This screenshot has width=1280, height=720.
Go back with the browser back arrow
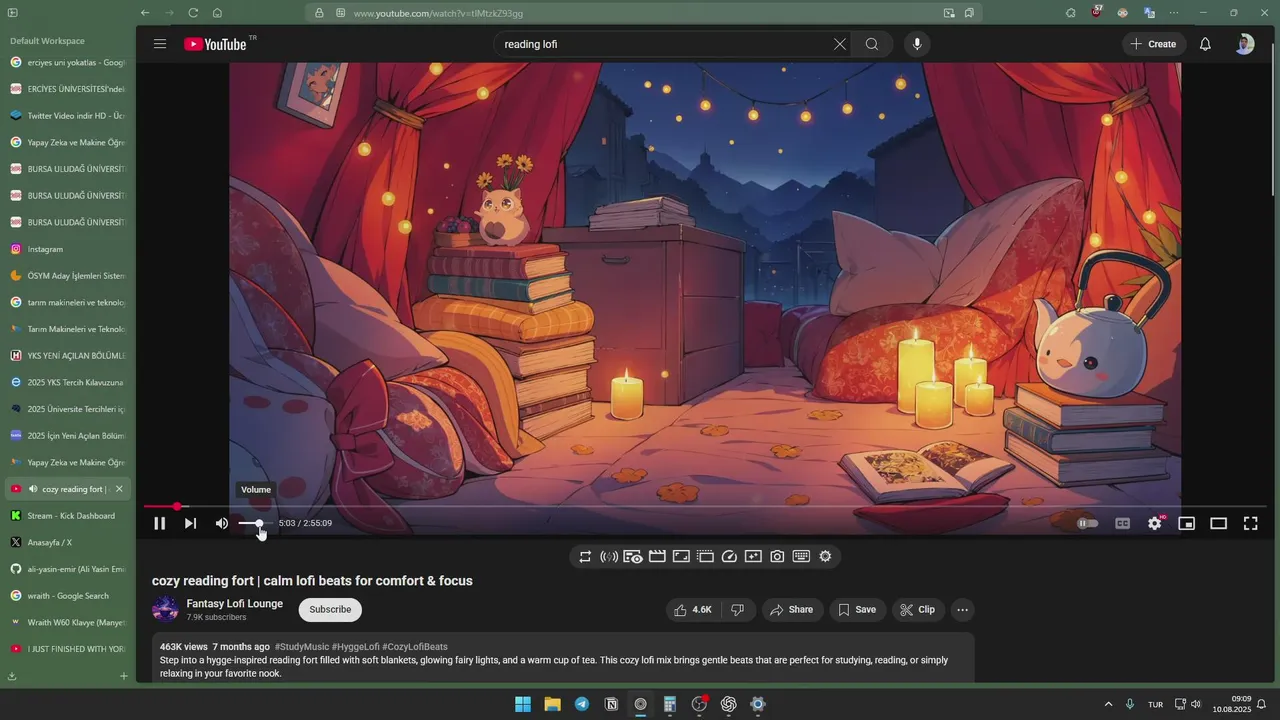pyautogui.click(x=145, y=13)
